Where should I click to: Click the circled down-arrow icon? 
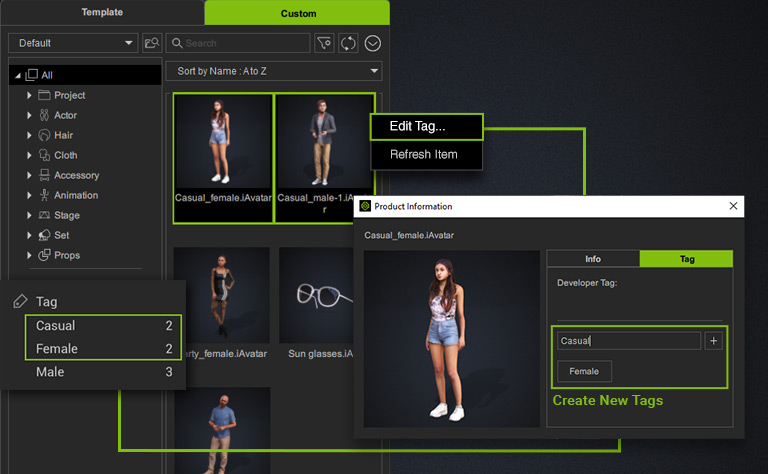[x=373, y=43]
